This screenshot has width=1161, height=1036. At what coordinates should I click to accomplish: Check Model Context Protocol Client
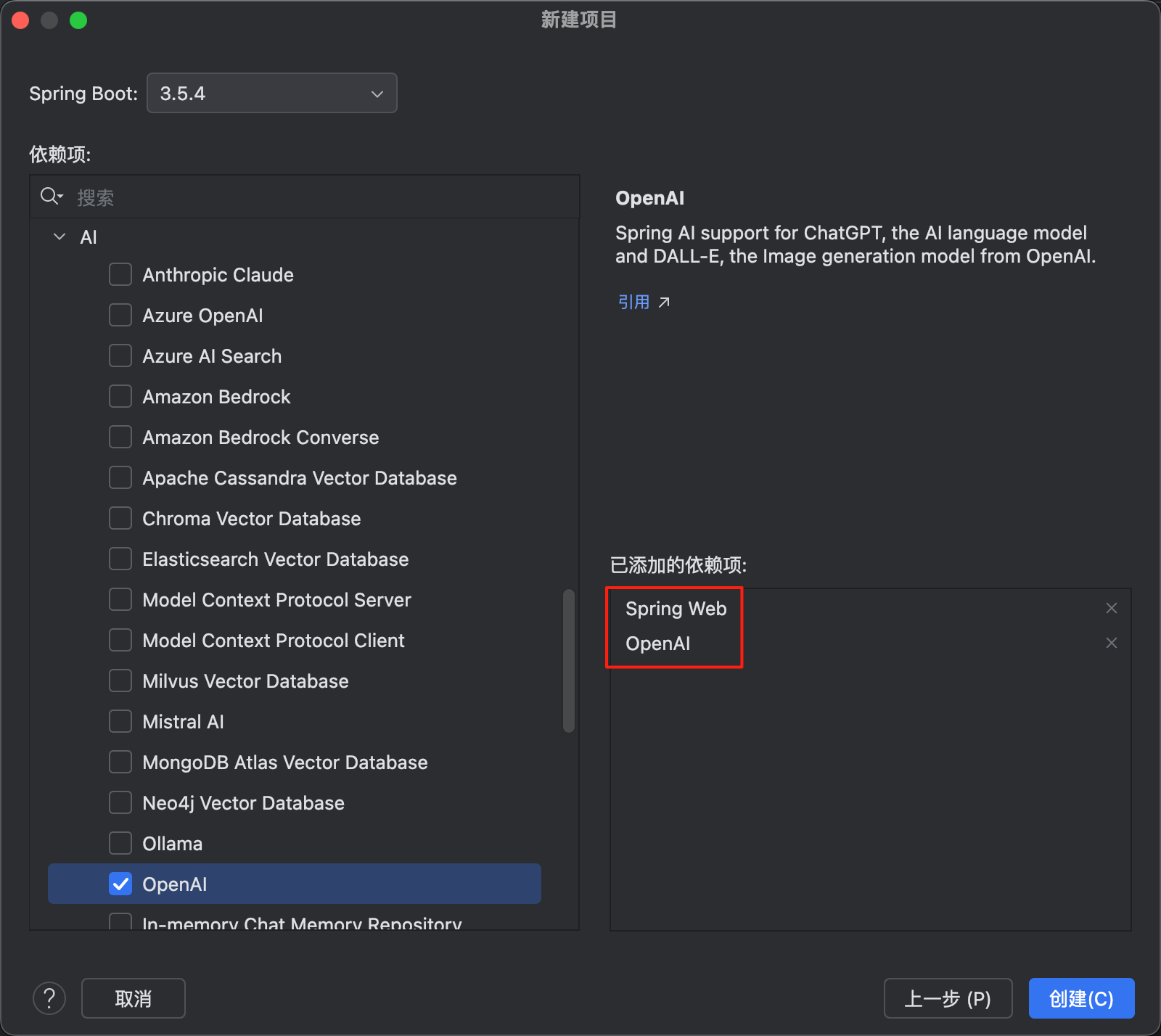point(120,641)
